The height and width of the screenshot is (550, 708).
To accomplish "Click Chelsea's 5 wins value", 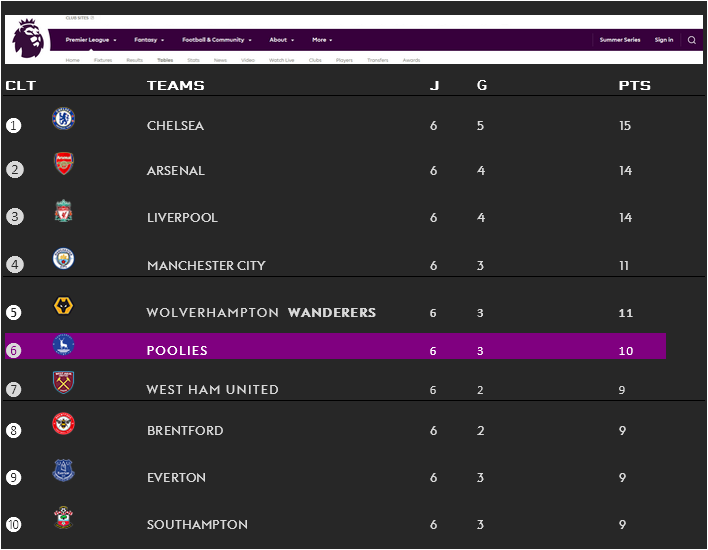I will (480, 126).
